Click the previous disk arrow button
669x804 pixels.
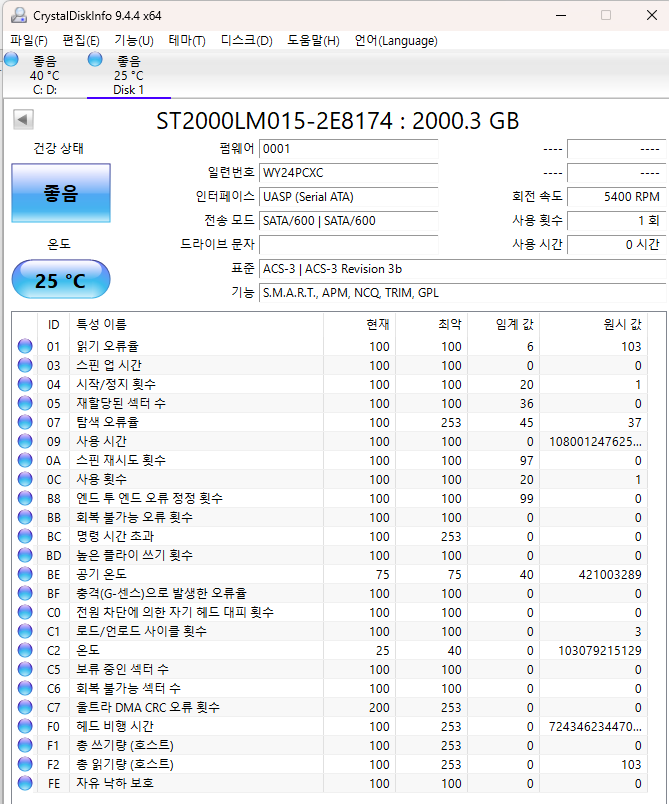pos(22,121)
